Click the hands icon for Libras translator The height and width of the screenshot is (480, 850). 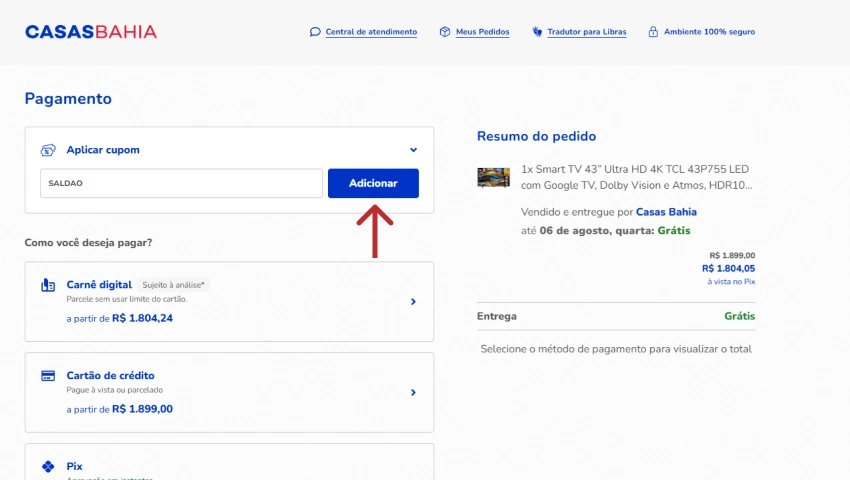[537, 31]
